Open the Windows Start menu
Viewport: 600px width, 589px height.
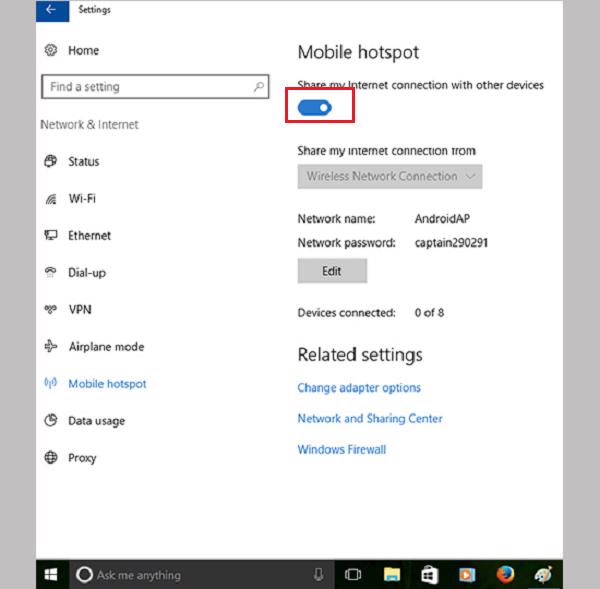[51, 575]
